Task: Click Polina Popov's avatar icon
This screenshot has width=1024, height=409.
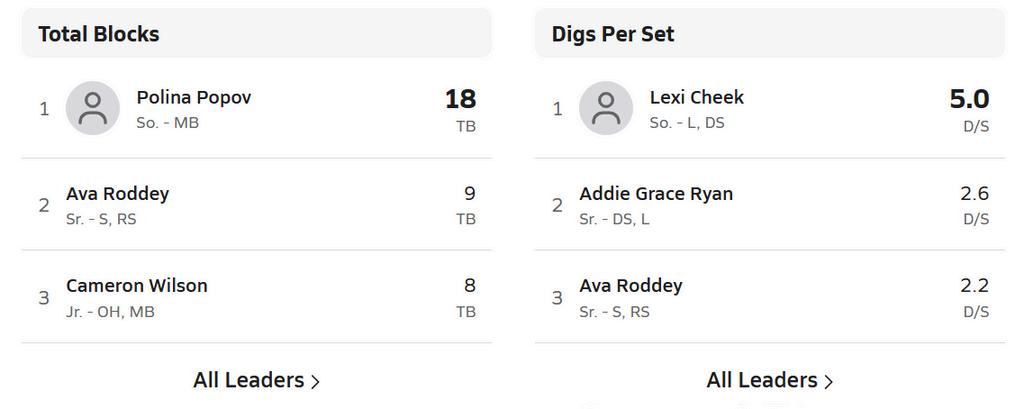Action: tap(93, 108)
